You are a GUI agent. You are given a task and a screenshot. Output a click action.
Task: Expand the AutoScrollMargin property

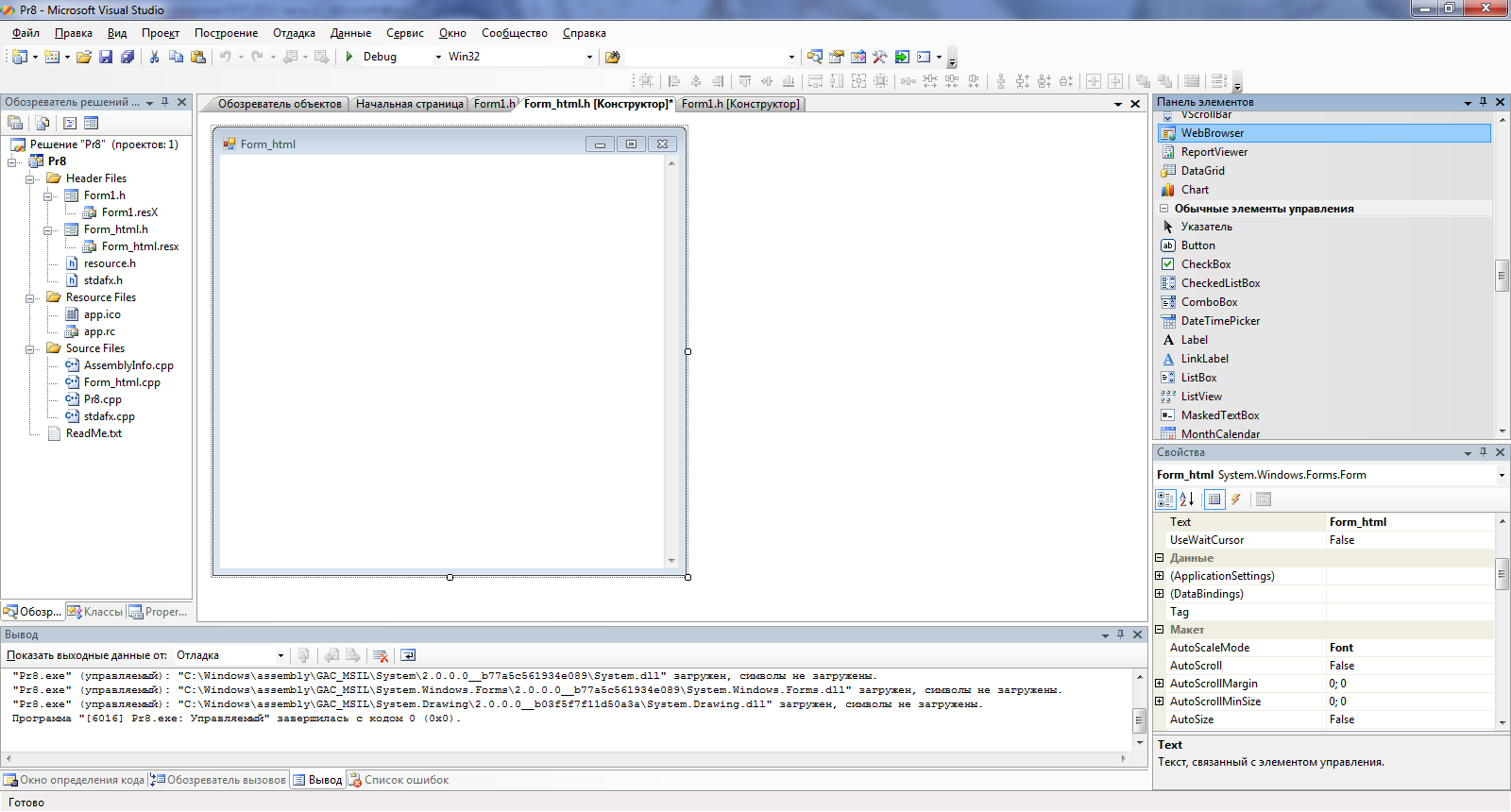(1160, 684)
